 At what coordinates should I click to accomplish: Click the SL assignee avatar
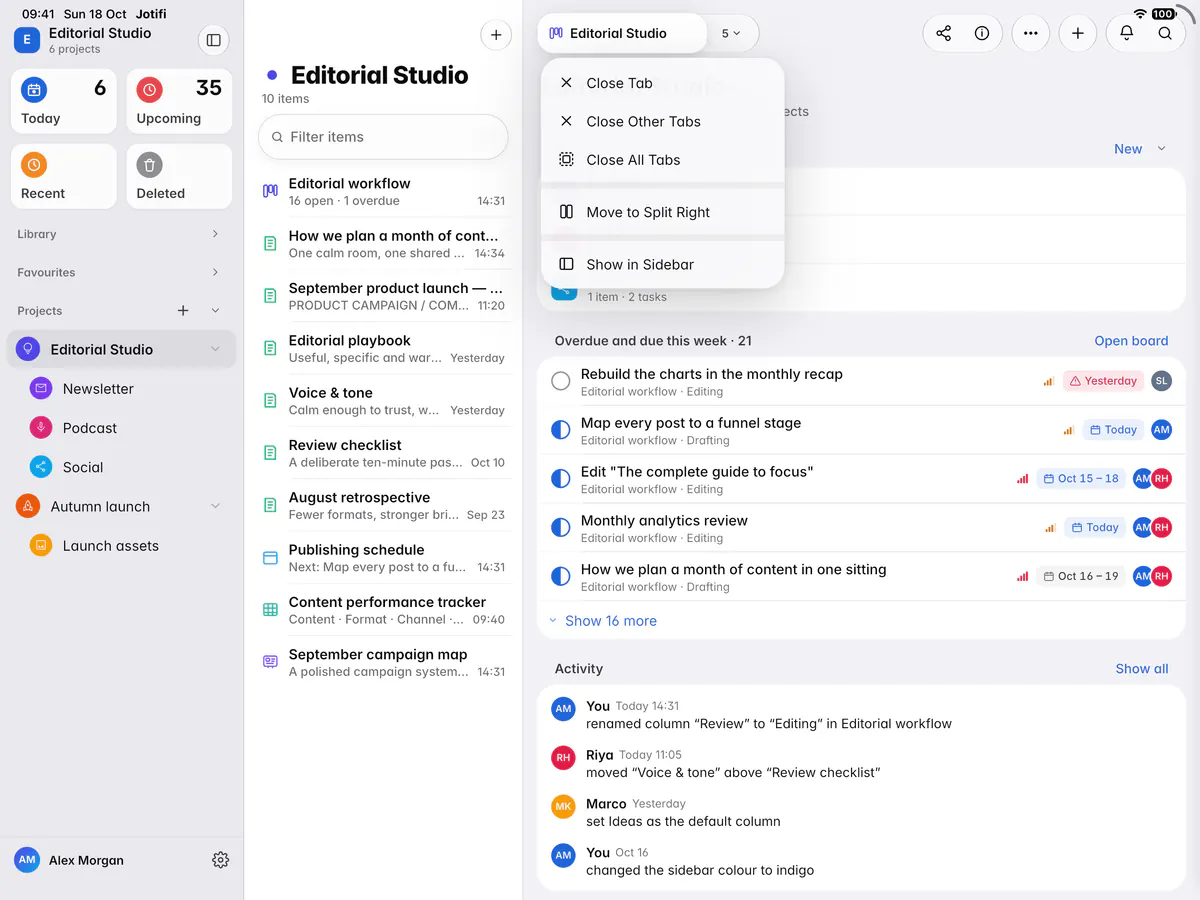(1161, 381)
